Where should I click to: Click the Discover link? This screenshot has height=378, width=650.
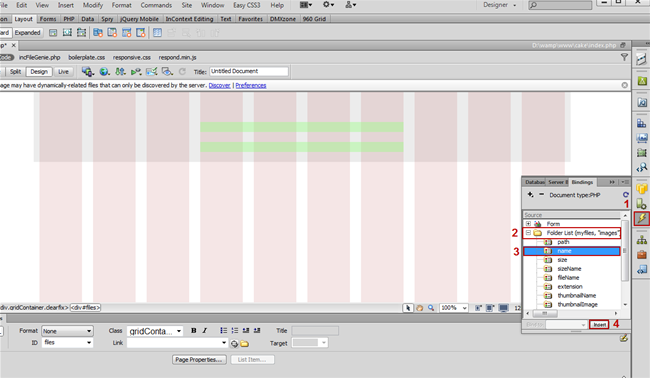219,85
